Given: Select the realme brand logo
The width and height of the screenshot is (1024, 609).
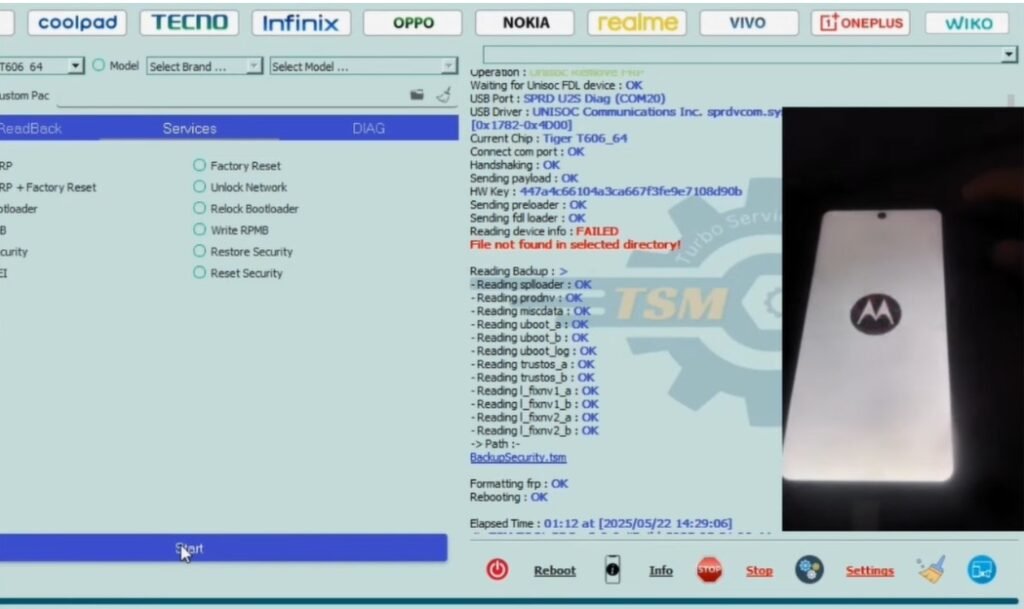Looking at the screenshot, I should click(637, 23).
